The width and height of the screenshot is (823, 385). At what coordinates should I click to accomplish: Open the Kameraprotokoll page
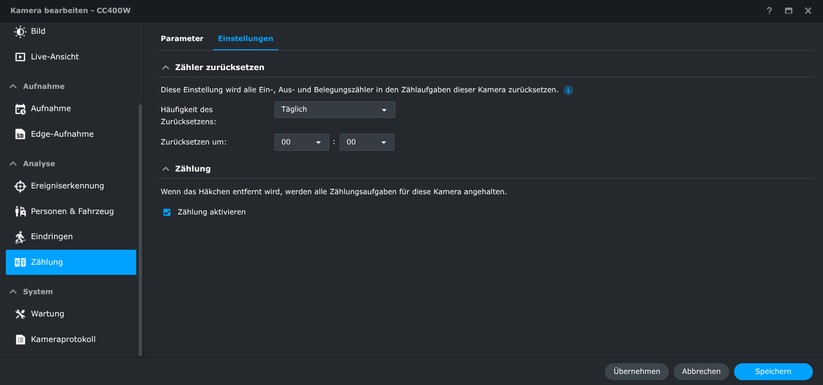[x=71, y=339]
